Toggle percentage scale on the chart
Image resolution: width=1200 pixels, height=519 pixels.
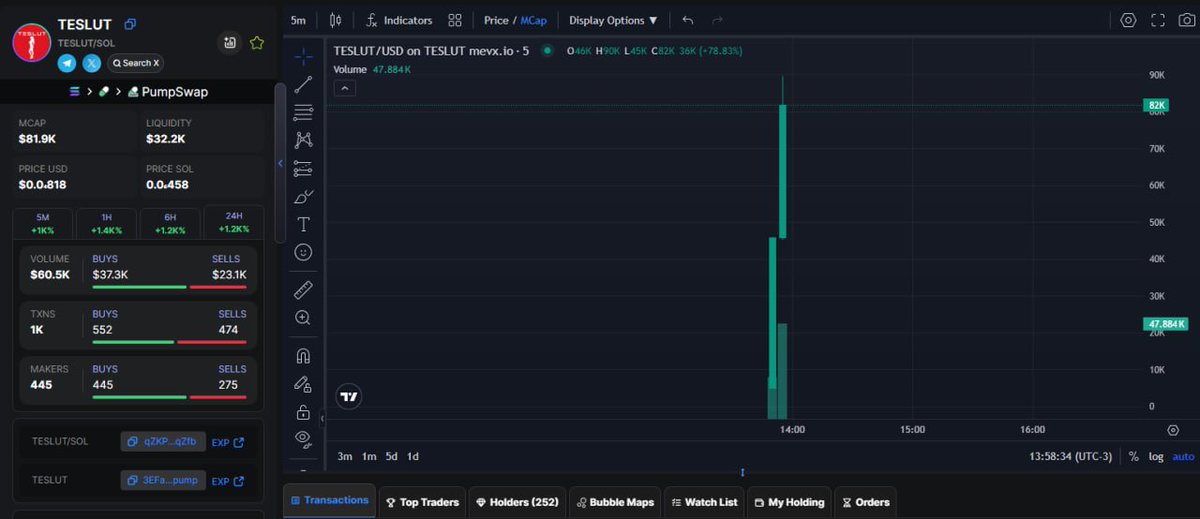pos(1134,456)
